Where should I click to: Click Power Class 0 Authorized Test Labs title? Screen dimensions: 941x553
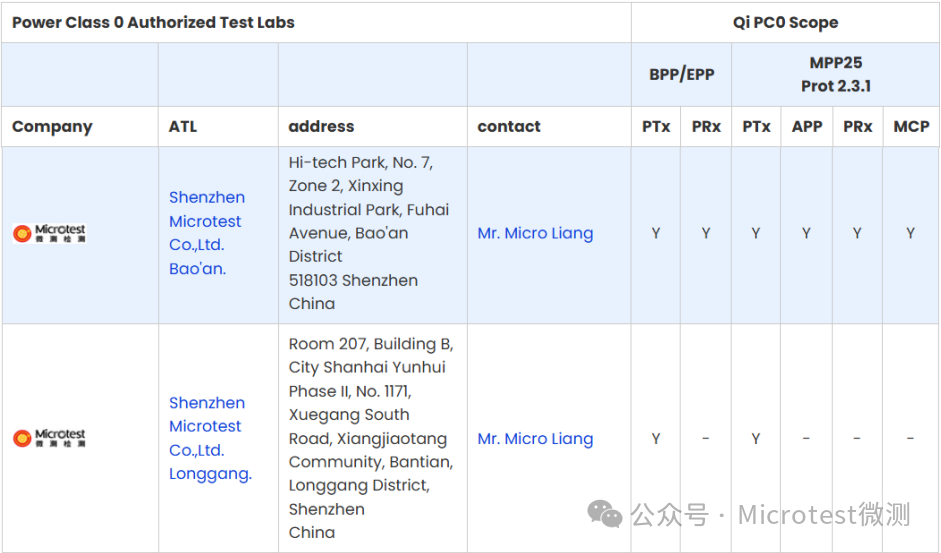[153, 23]
